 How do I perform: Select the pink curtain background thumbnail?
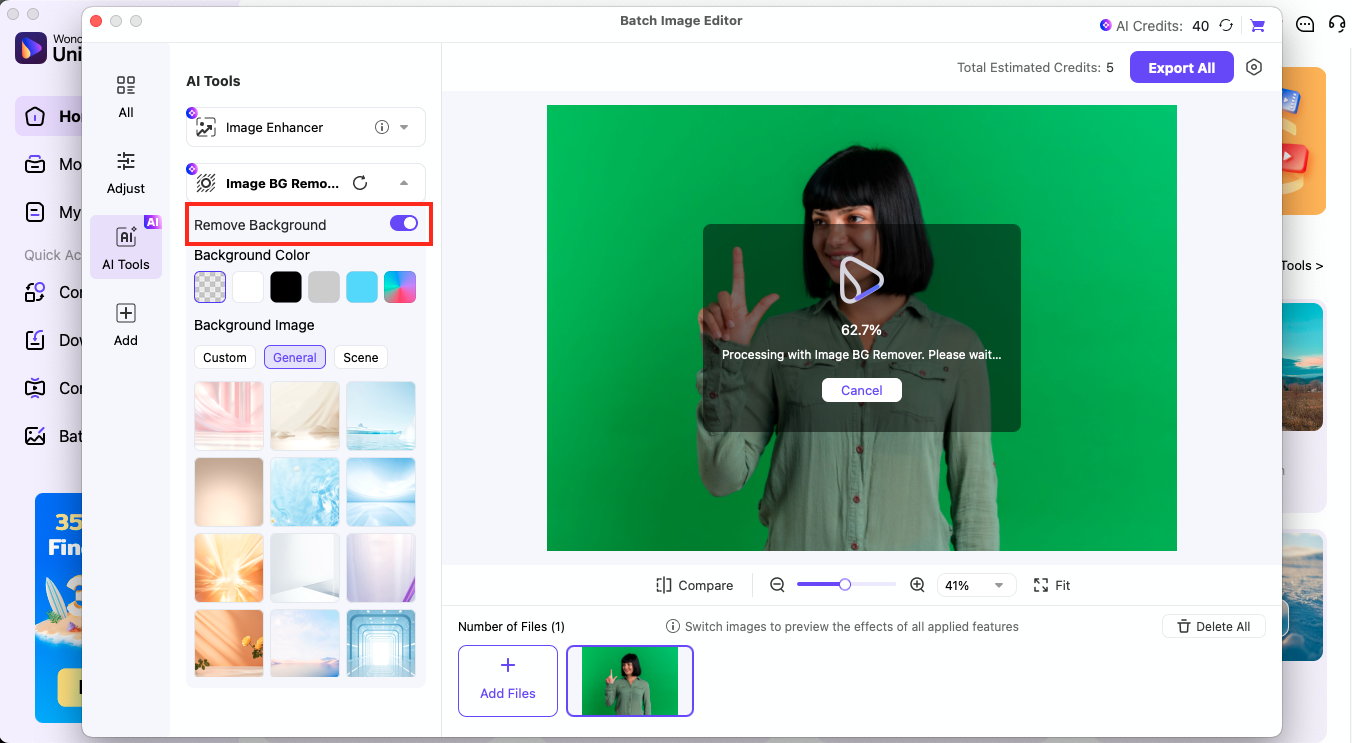pyautogui.click(x=229, y=416)
